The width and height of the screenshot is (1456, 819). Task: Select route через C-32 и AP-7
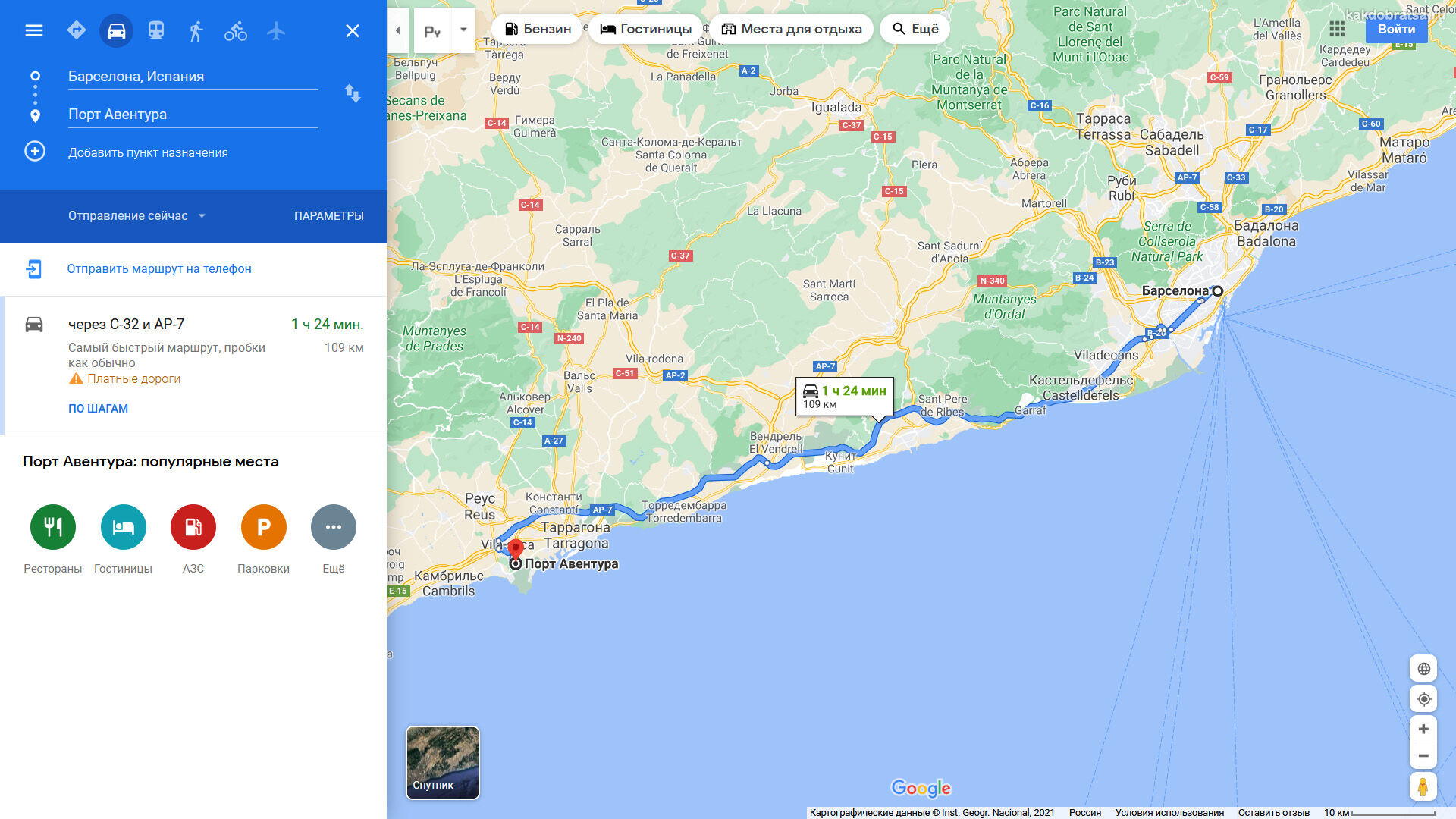pos(193,365)
